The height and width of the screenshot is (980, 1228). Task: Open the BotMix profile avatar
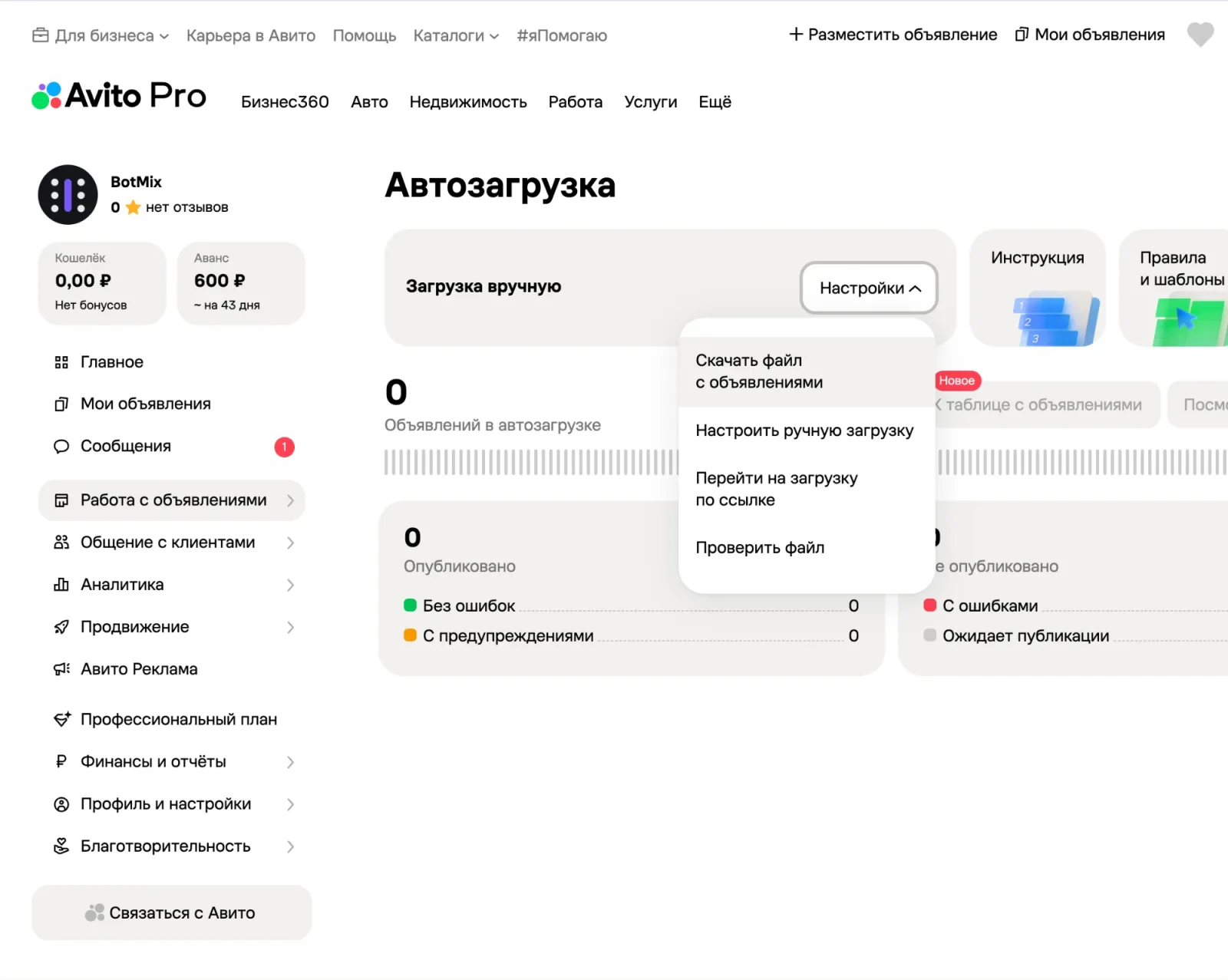click(x=68, y=195)
